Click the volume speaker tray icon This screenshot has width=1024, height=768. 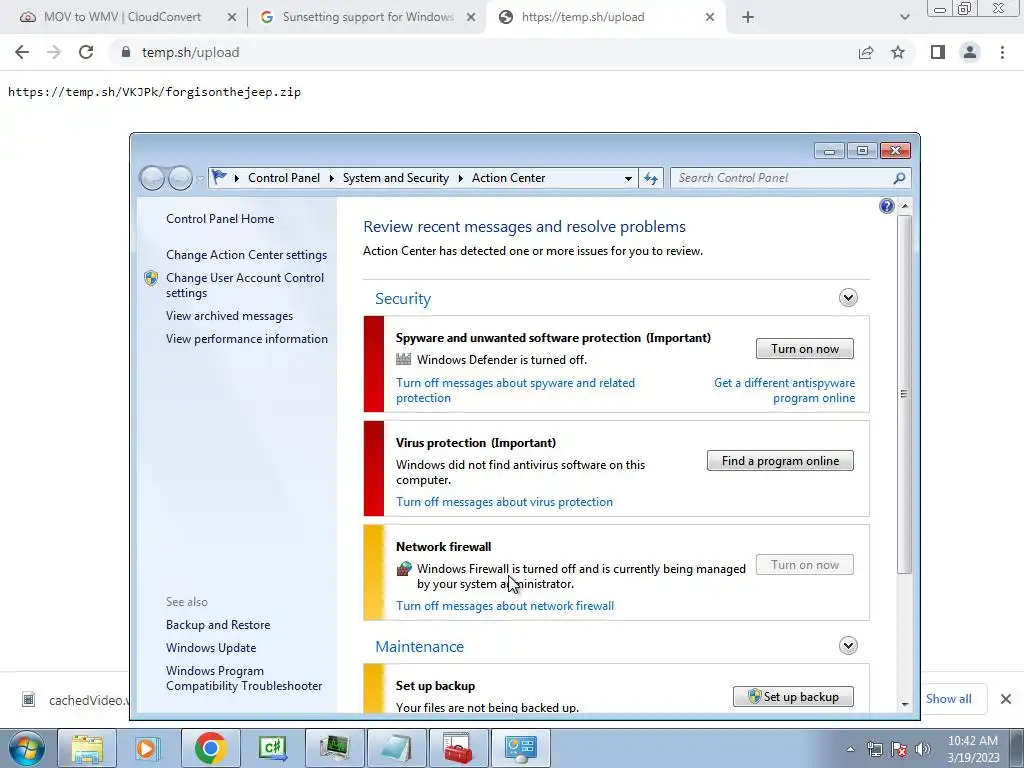923,749
